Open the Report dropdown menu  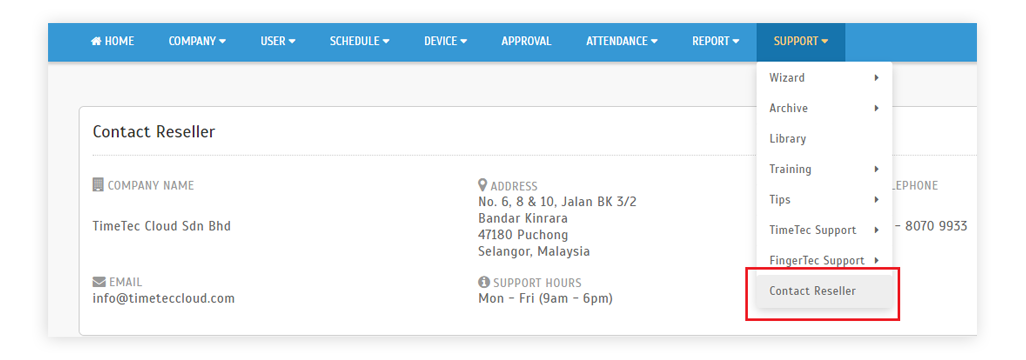(716, 41)
